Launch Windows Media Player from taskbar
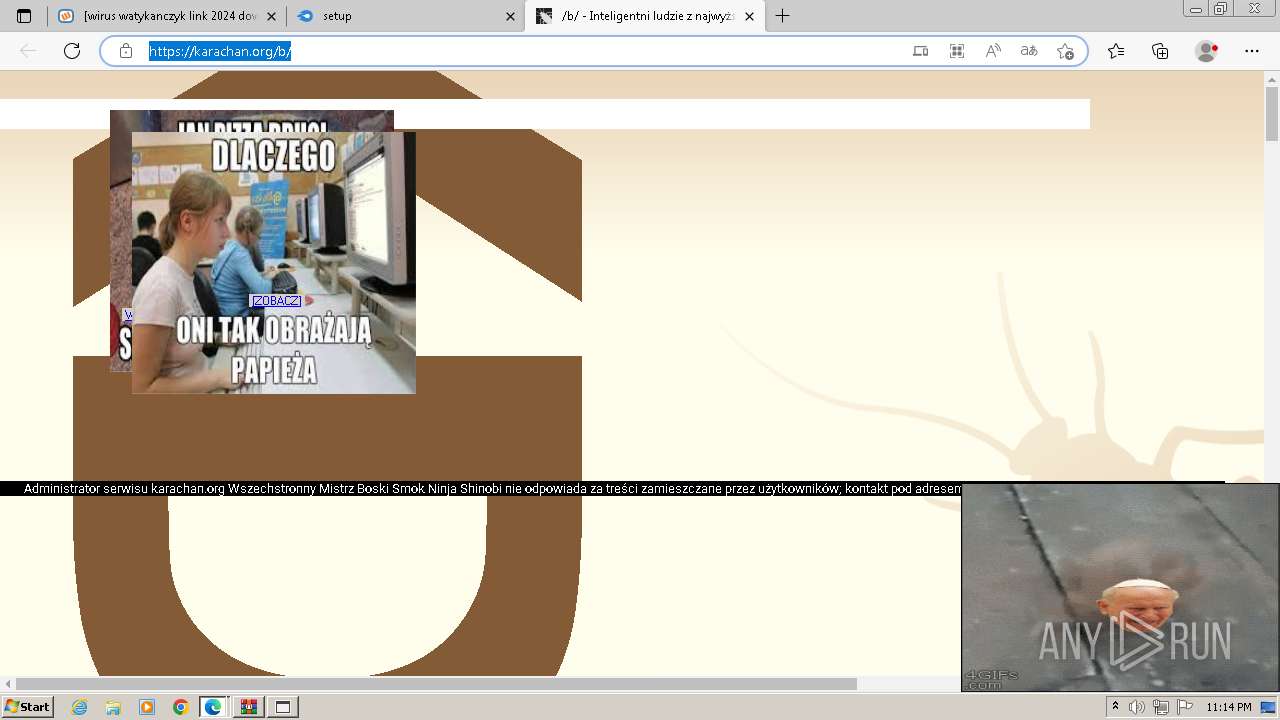The width and height of the screenshot is (1280, 720). pyautogui.click(x=147, y=707)
